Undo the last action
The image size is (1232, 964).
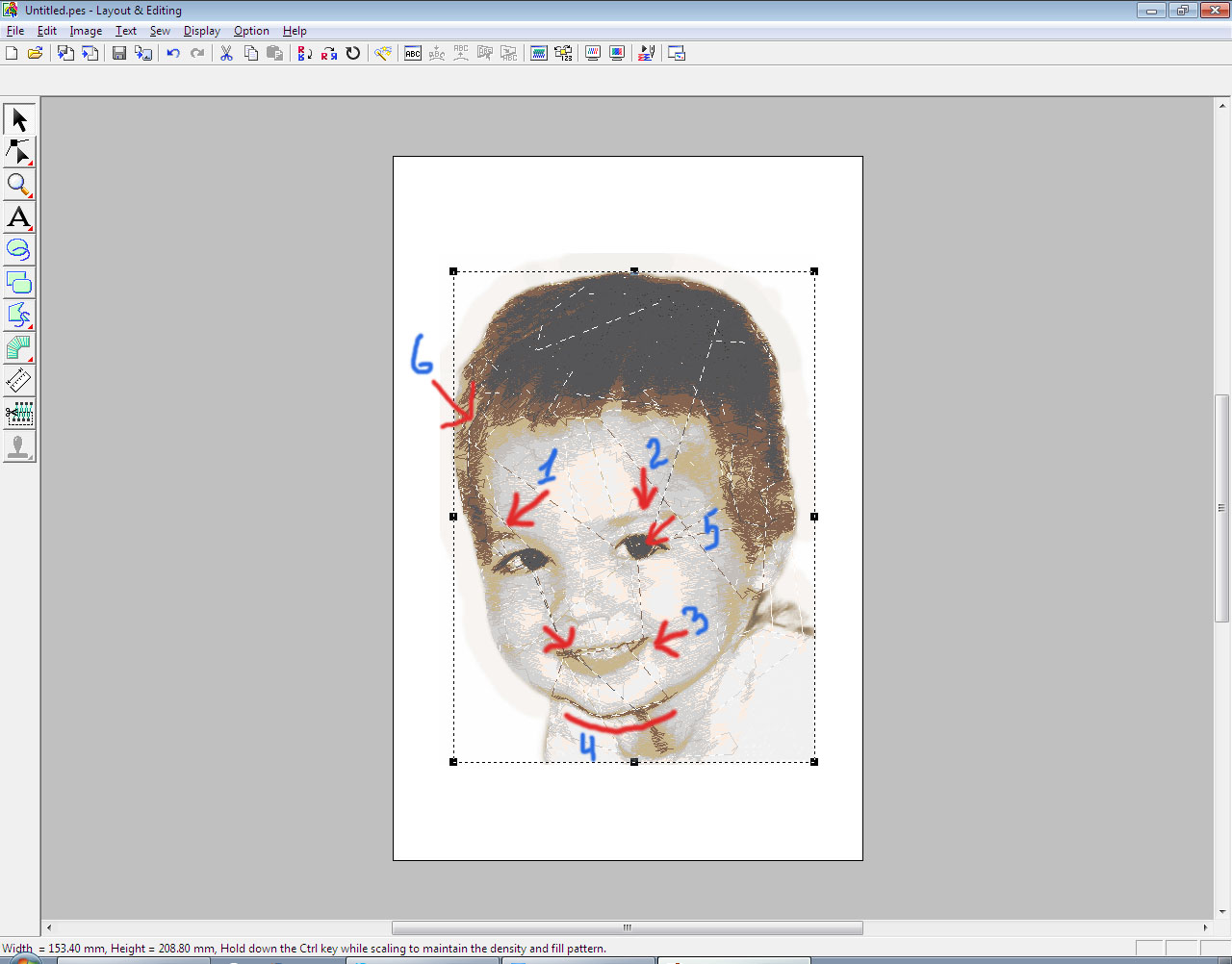[x=173, y=54]
